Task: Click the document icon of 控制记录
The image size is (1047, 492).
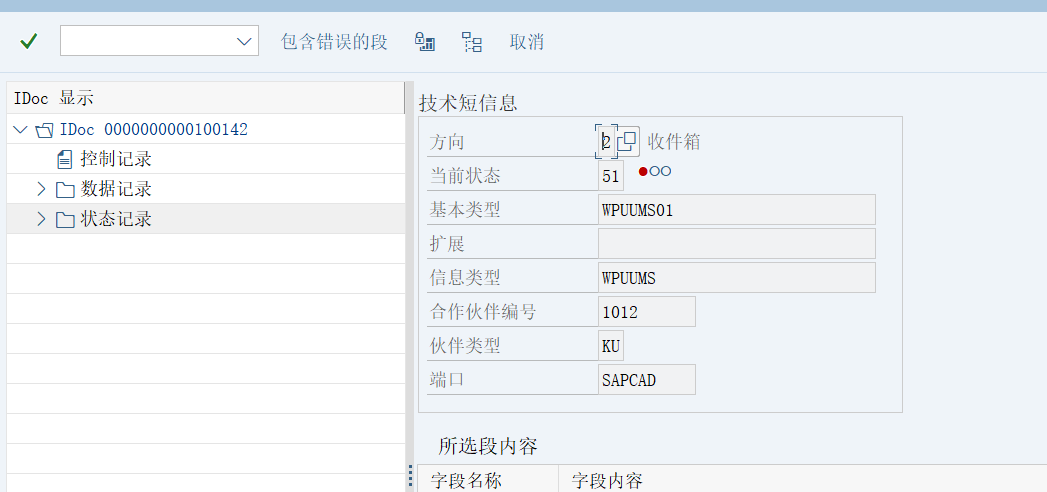Action: pyautogui.click(x=65, y=160)
